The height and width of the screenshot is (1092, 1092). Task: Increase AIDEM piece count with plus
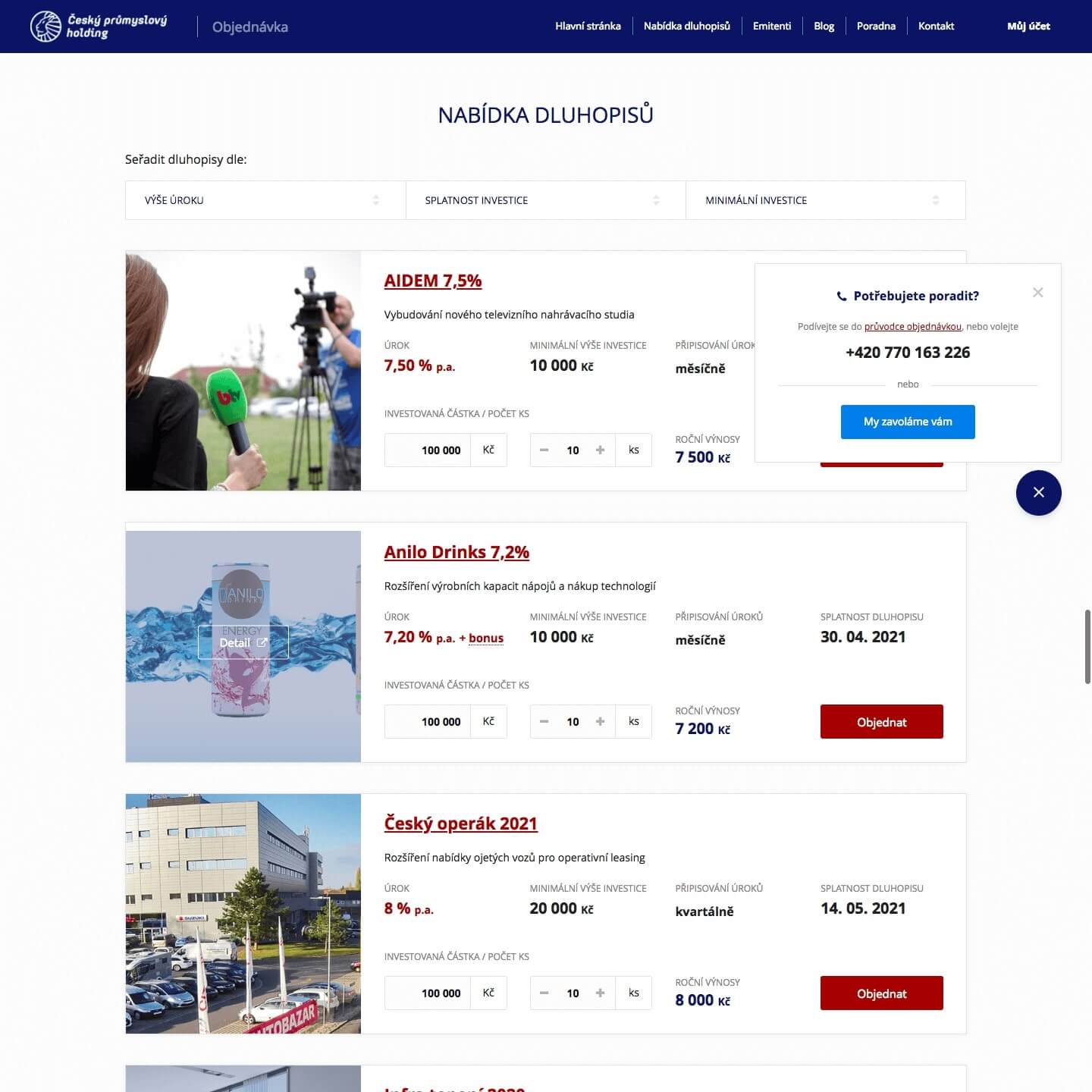point(601,450)
